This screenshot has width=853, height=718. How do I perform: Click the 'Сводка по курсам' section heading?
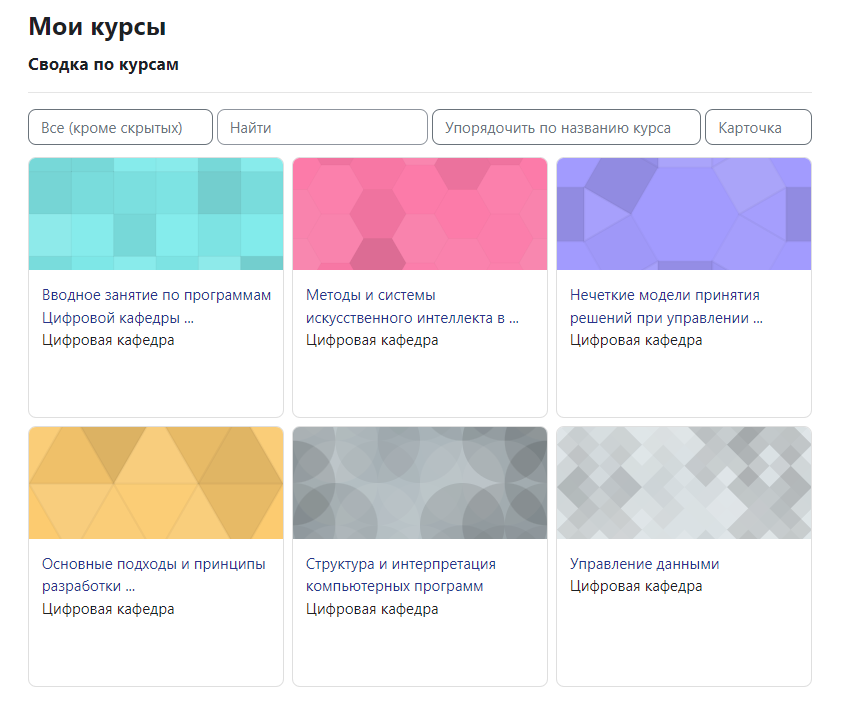(x=103, y=65)
